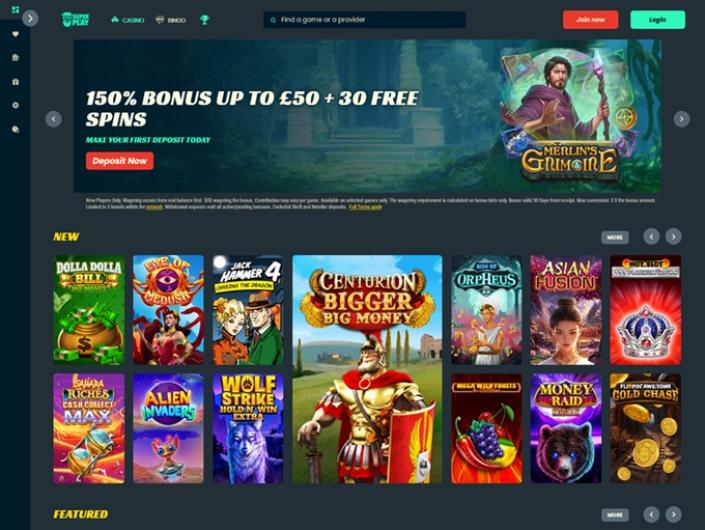The width and height of the screenshot is (705, 530).
Task: Click the Super Play logo
Action: point(76,19)
